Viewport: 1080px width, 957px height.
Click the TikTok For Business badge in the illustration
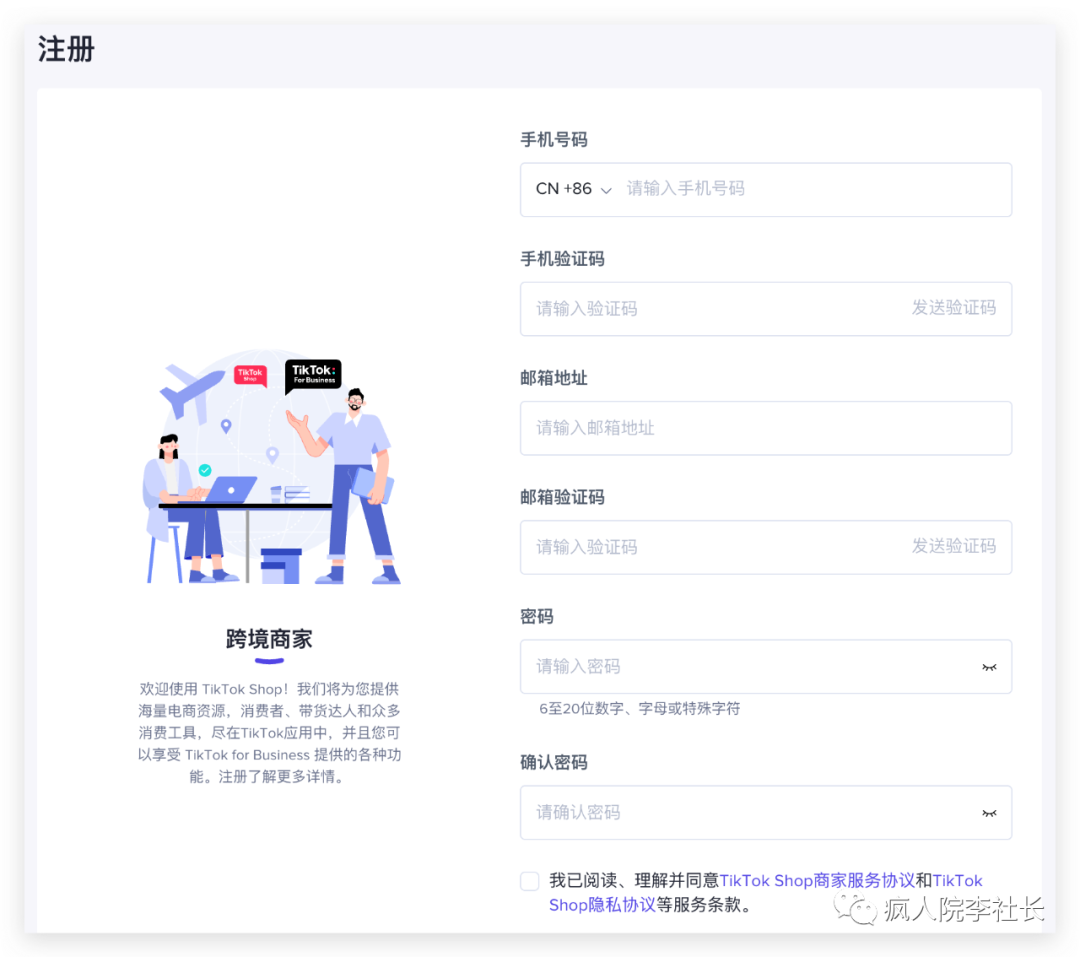pos(313,376)
